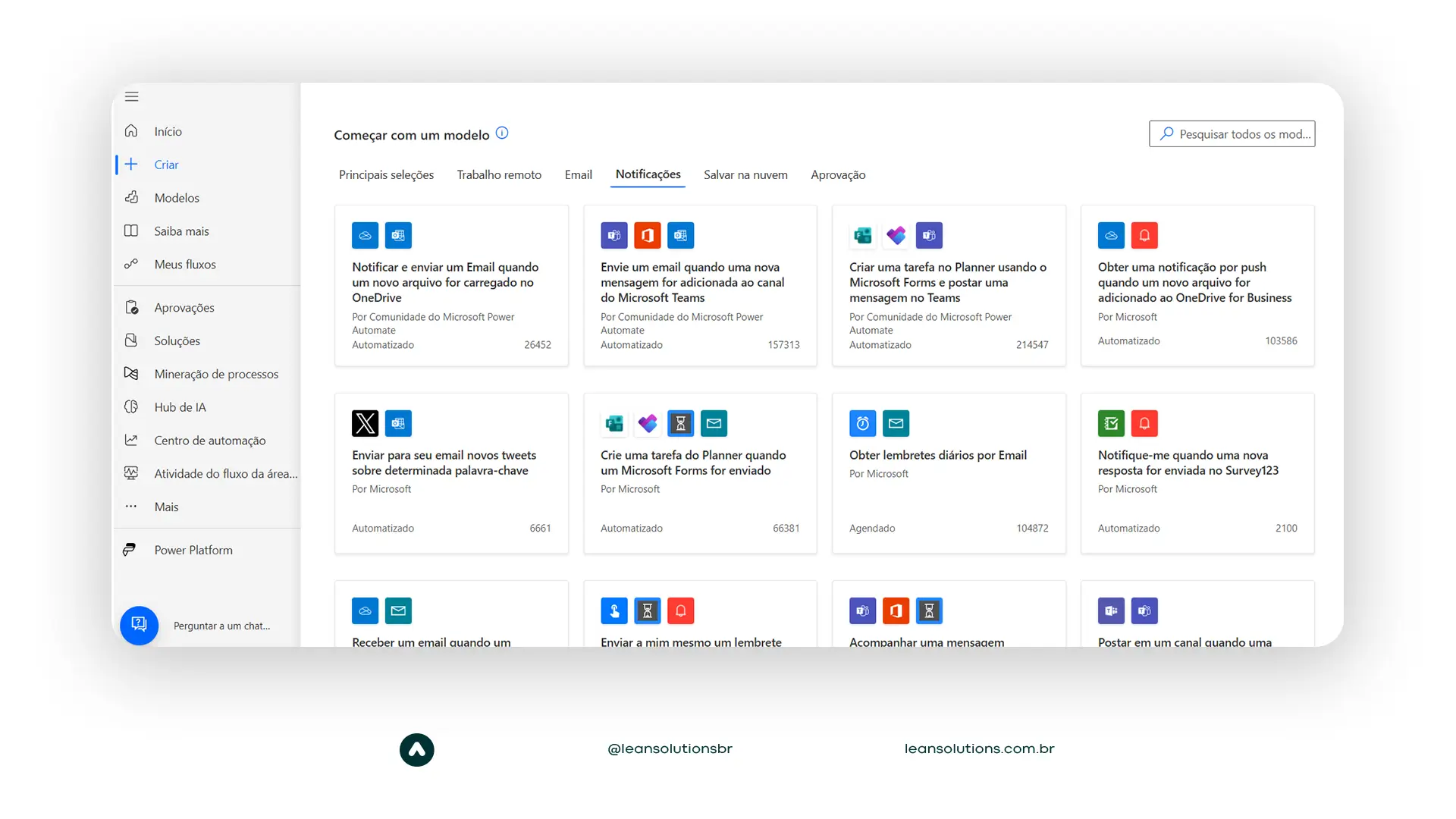Open the Hub de IA icon
The image size is (1456, 819).
pyautogui.click(x=131, y=406)
